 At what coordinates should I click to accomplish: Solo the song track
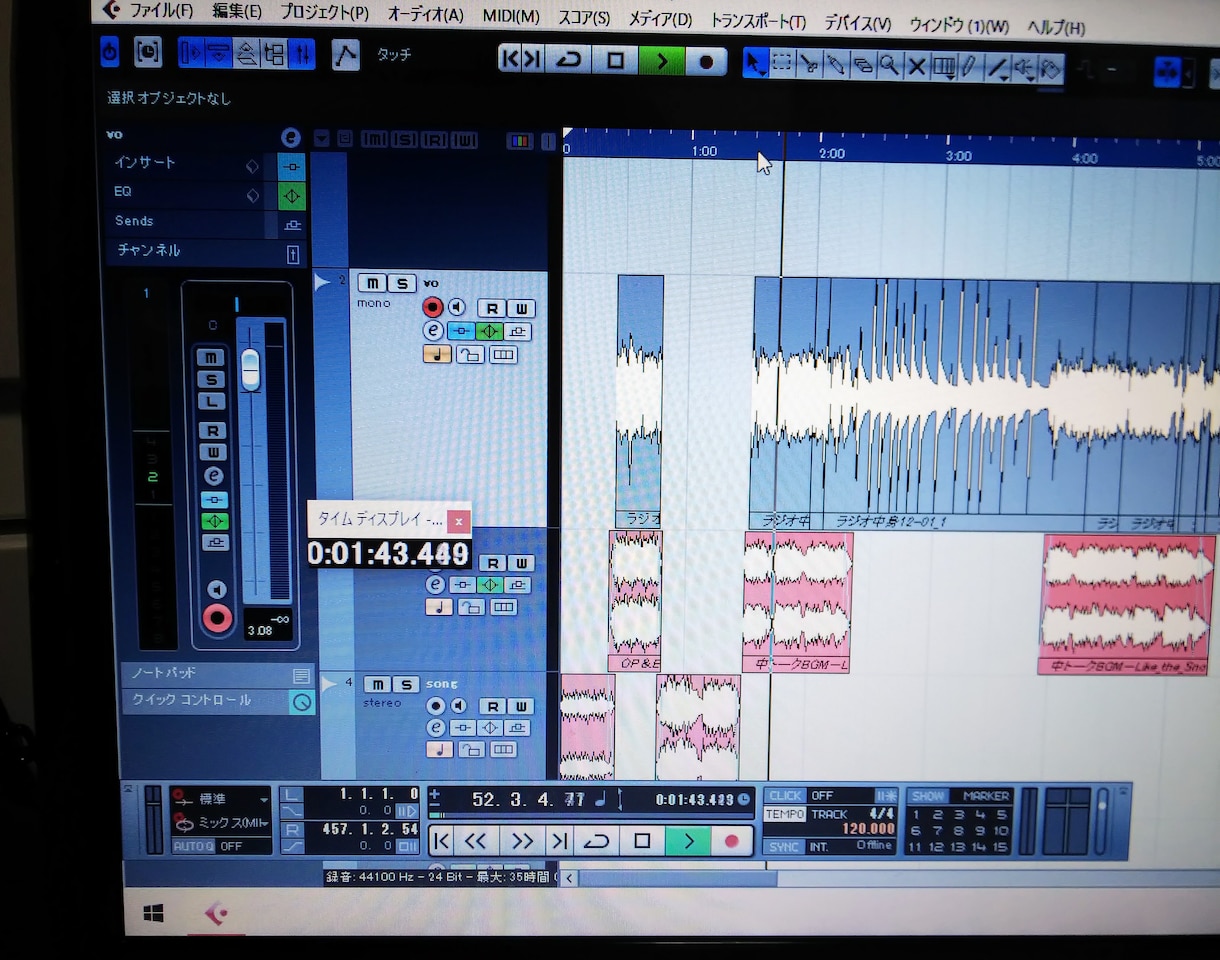coord(405,685)
